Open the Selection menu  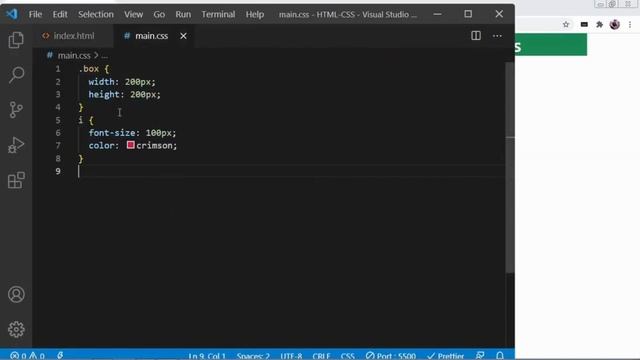click(x=96, y=14)
